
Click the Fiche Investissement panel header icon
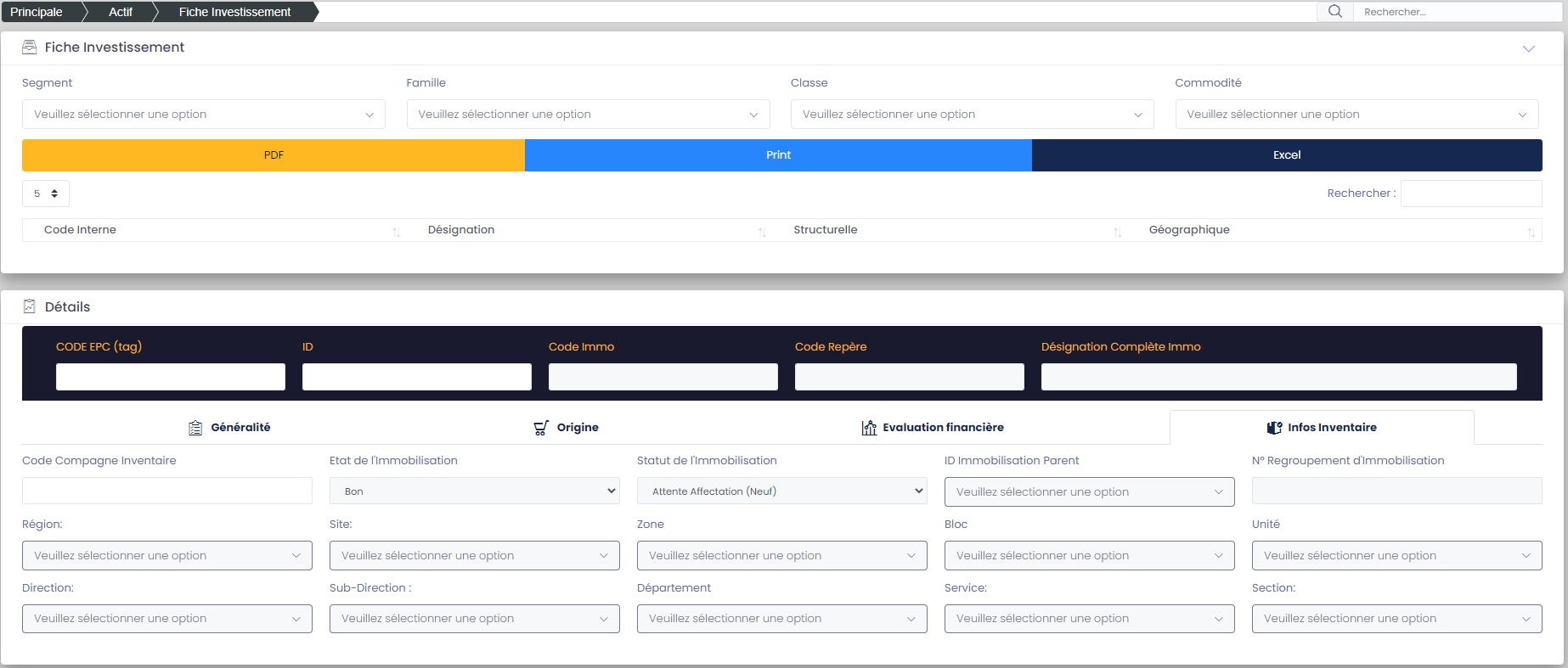(x=30, y=48)
